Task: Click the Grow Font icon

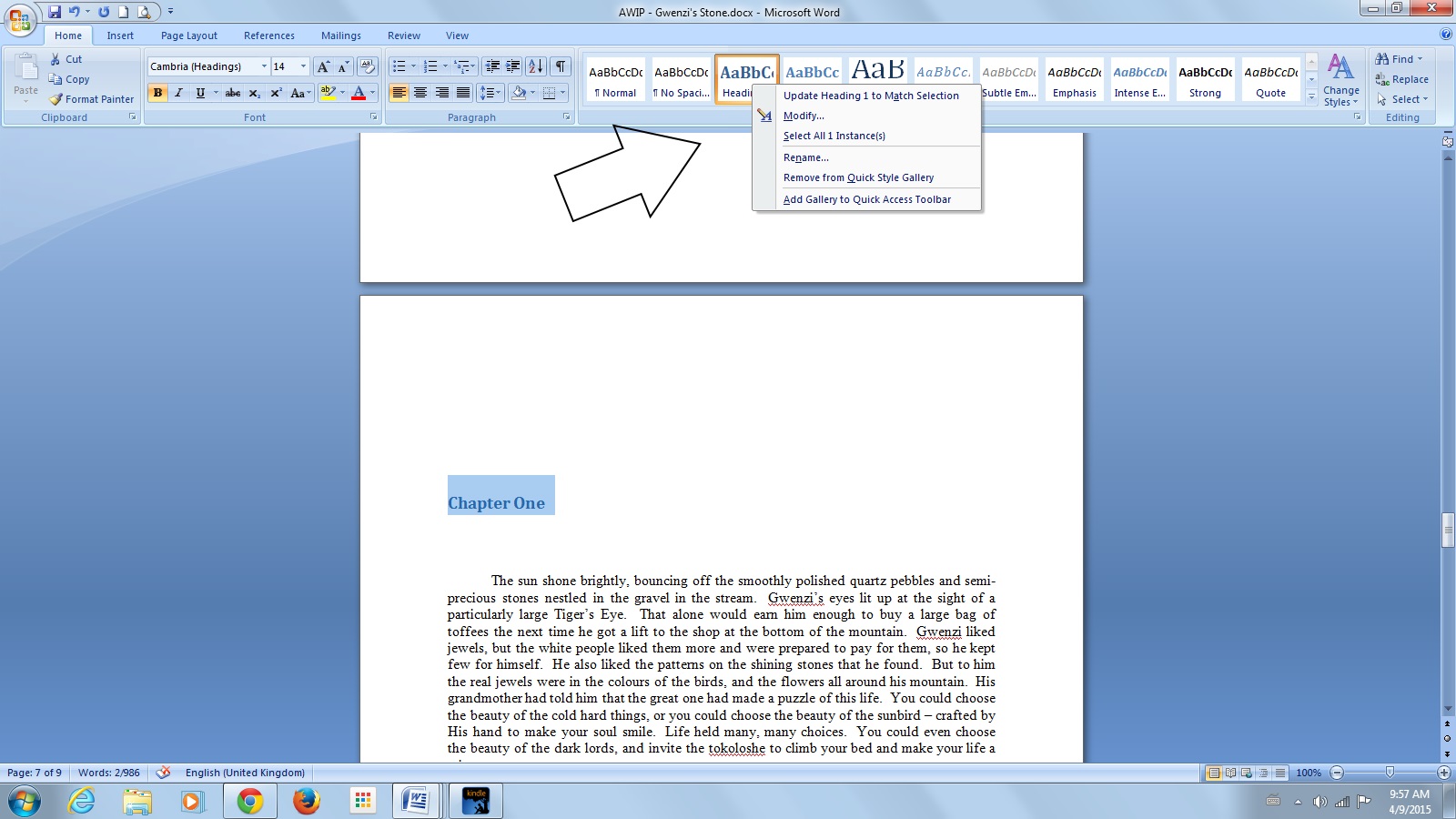Action: click(x=323, y=66)
